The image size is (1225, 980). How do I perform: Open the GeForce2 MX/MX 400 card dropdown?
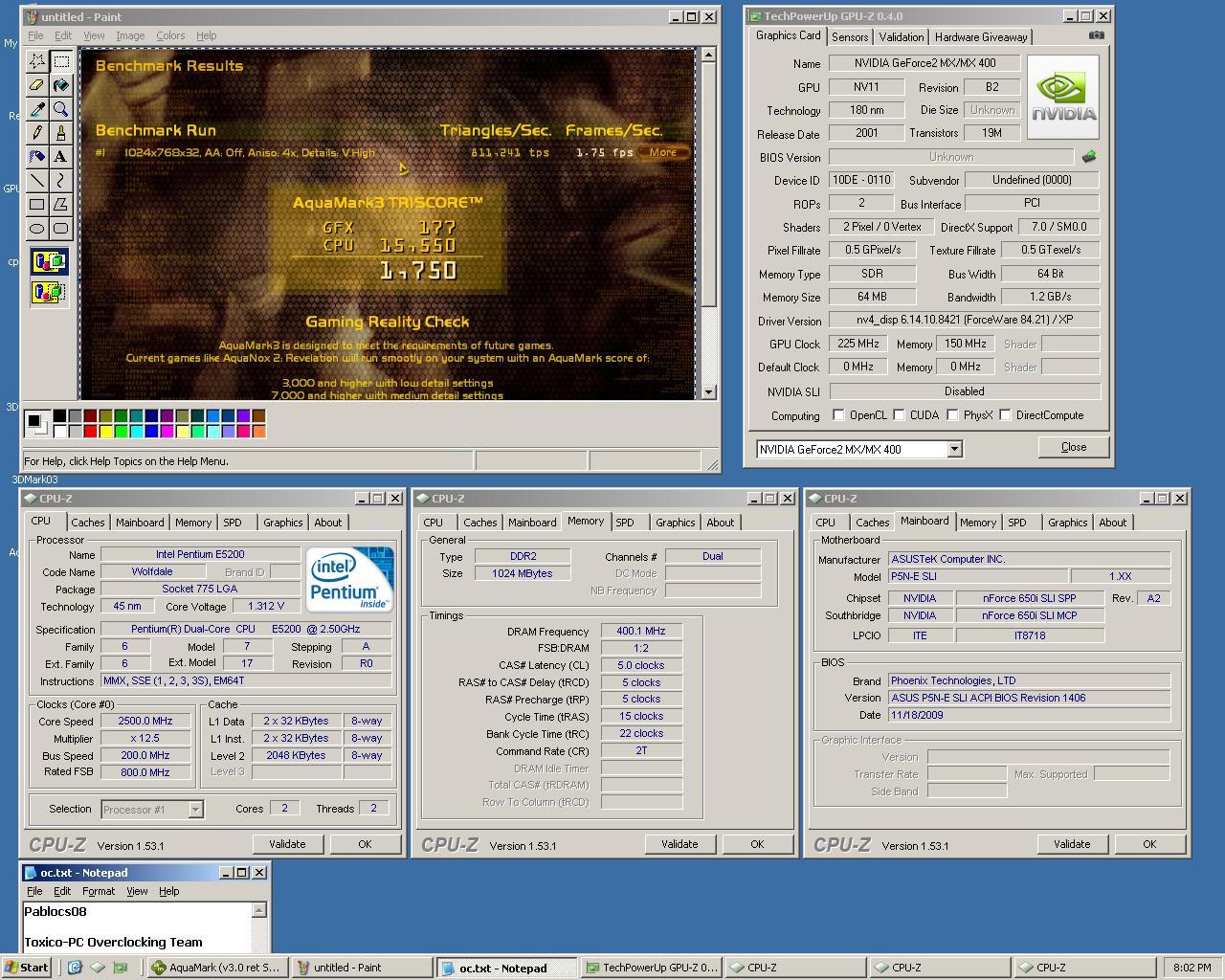pyautogui.click(x=954, y=449)
